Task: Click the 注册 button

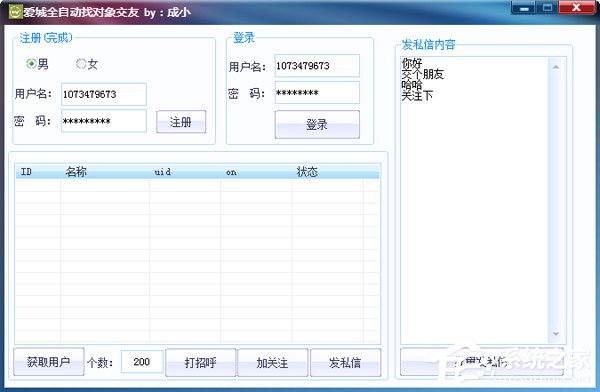Action: point(181,122)
